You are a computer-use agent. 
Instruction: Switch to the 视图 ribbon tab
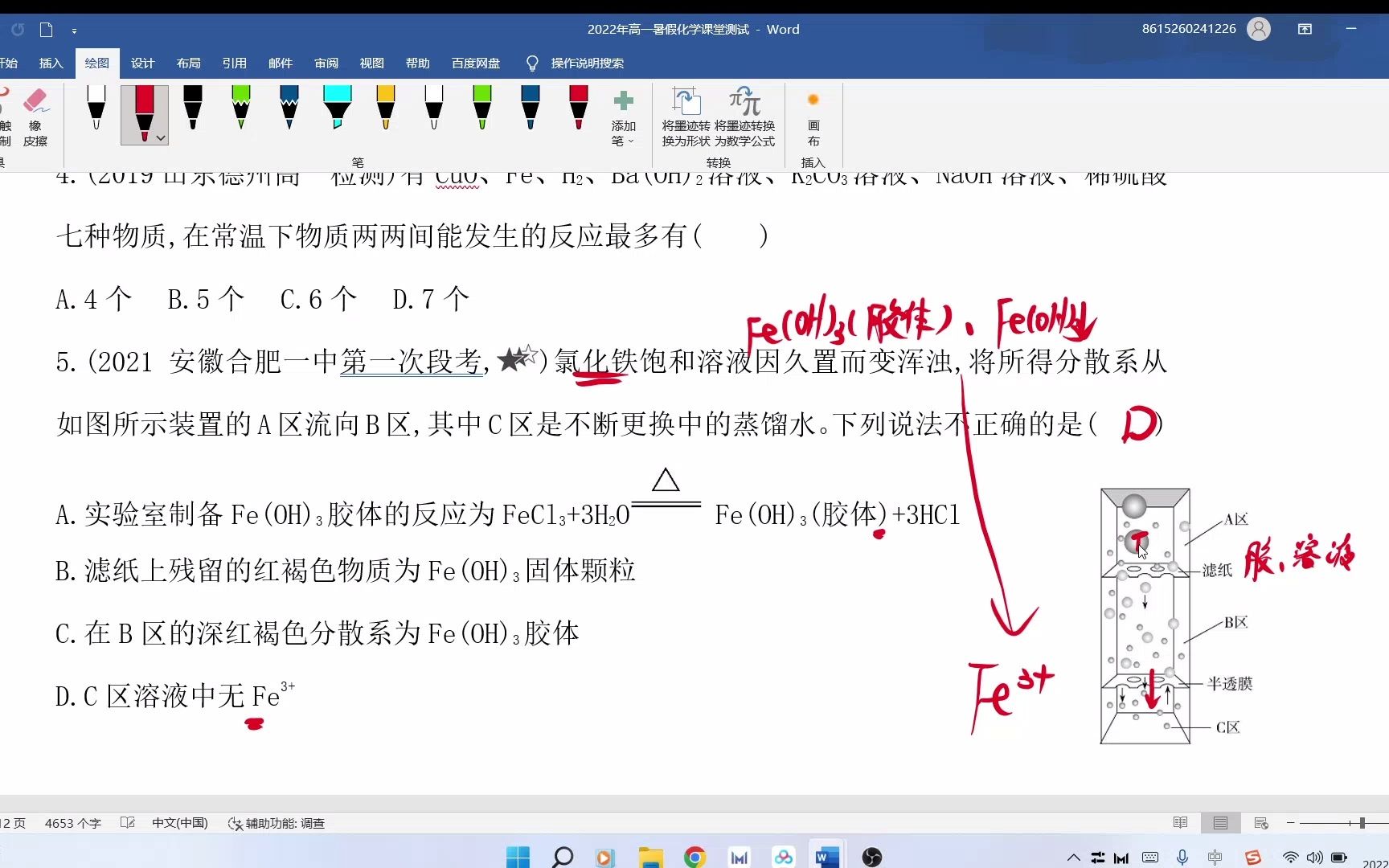point(371,63)
